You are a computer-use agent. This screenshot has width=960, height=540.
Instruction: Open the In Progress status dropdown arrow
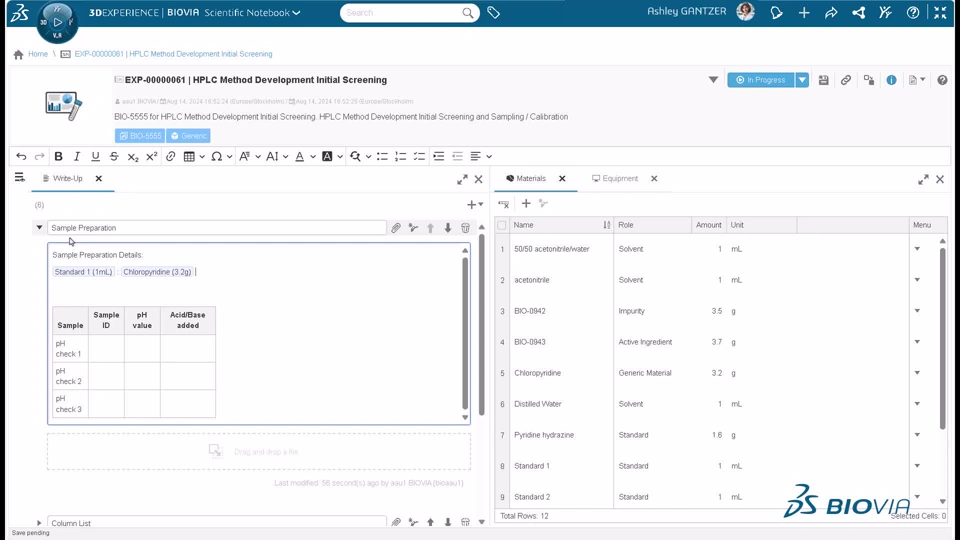click(x=802, y=80)
